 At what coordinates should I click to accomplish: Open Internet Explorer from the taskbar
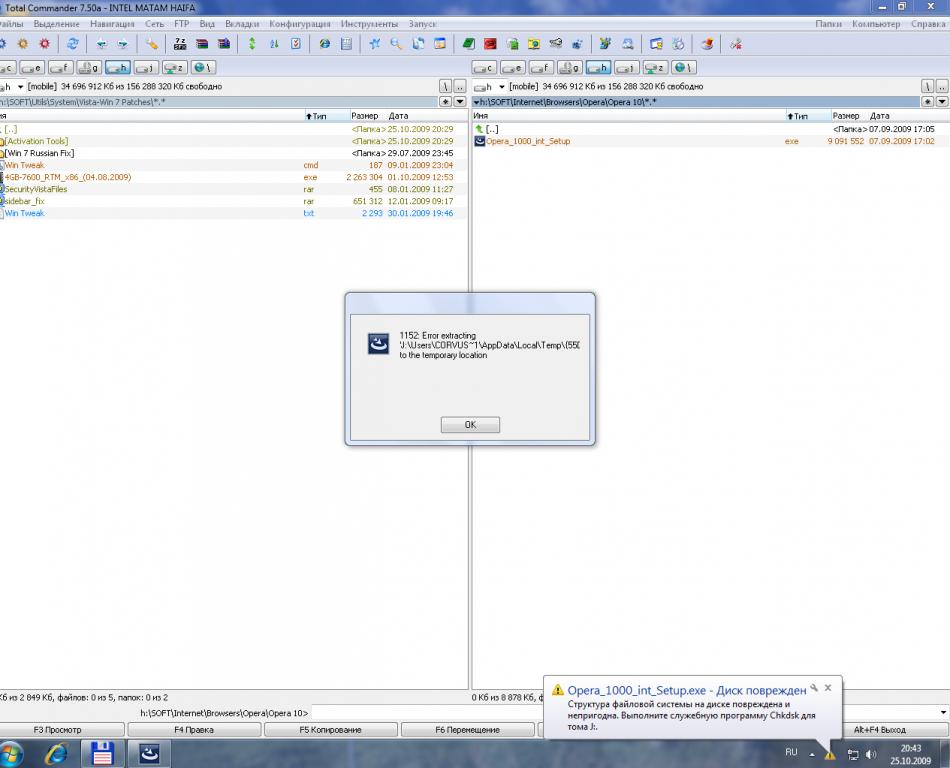(x=56, y=754)
